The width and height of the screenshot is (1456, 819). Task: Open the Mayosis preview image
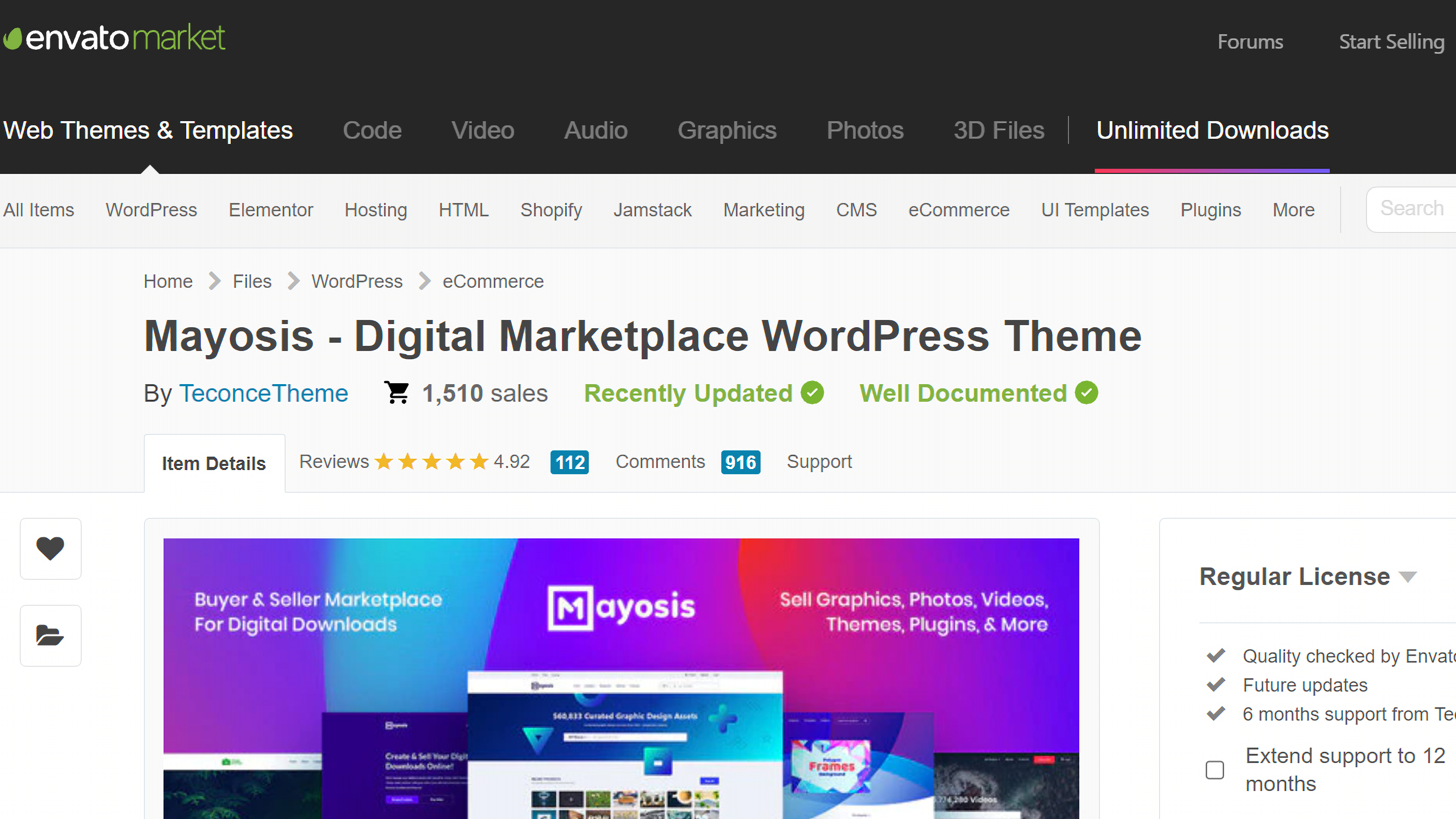click(x=620, y=678)
